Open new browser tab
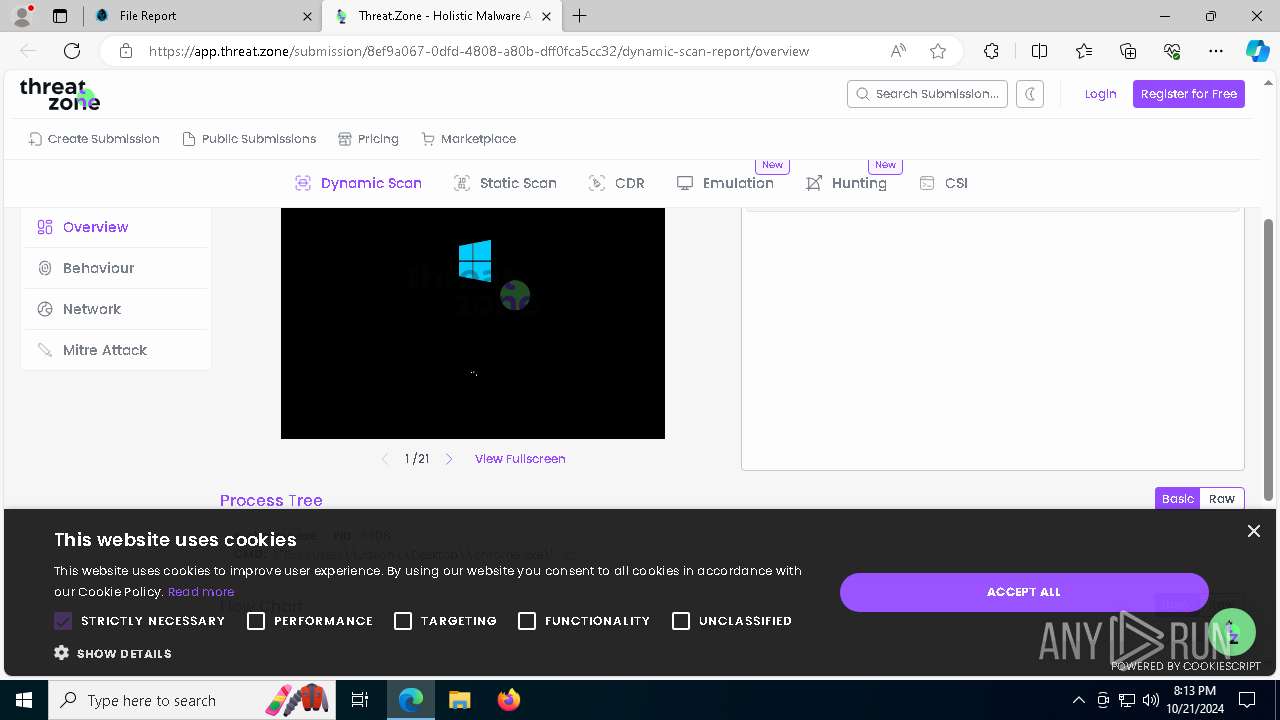The width and height of the screenshot is (1280, 720). point(580,16)
